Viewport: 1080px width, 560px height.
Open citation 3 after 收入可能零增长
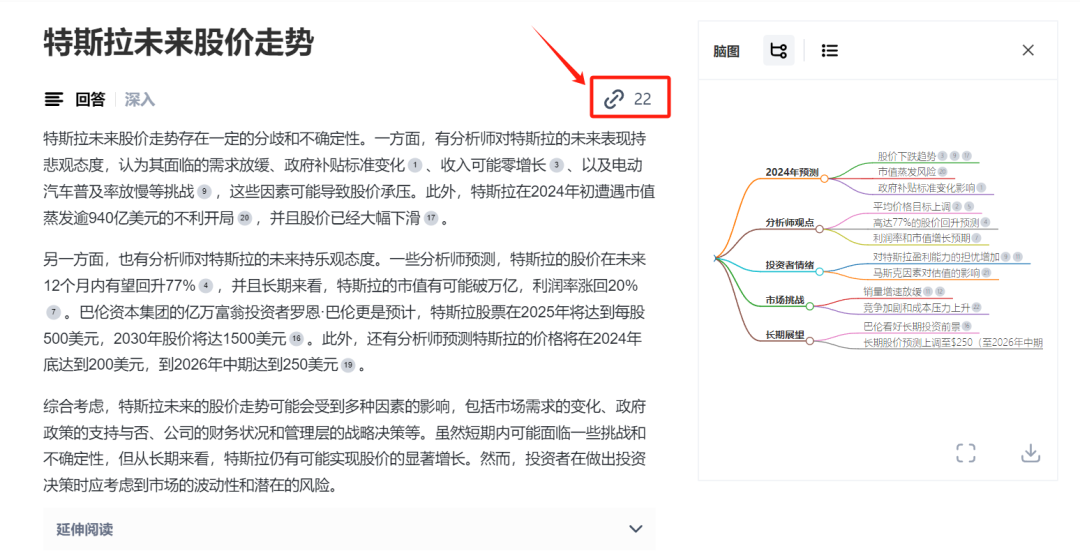[x=556, y=165]
